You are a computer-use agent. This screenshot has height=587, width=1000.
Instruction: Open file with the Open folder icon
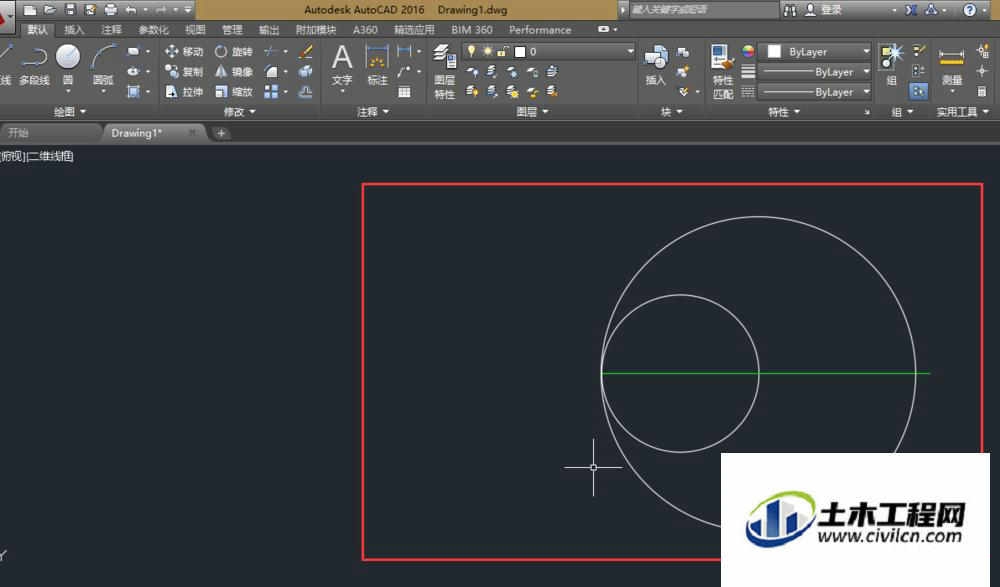pyautogui.click(x=50, y=10)
